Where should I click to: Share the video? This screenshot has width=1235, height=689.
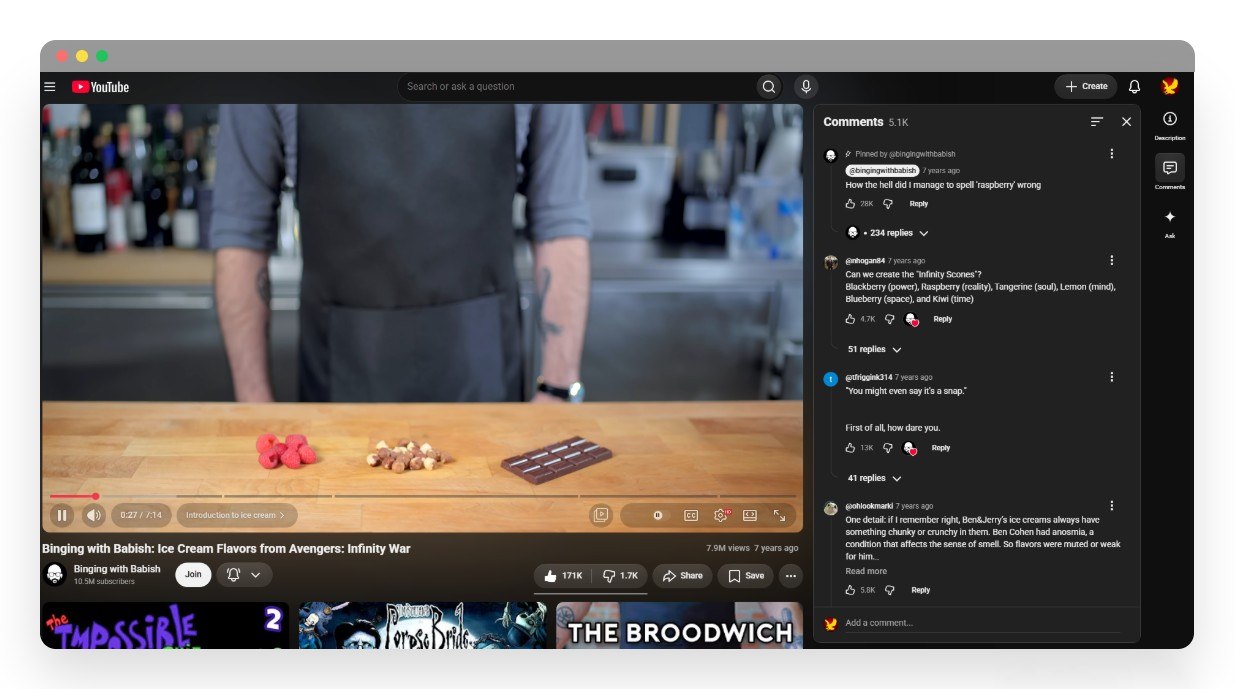683,576
